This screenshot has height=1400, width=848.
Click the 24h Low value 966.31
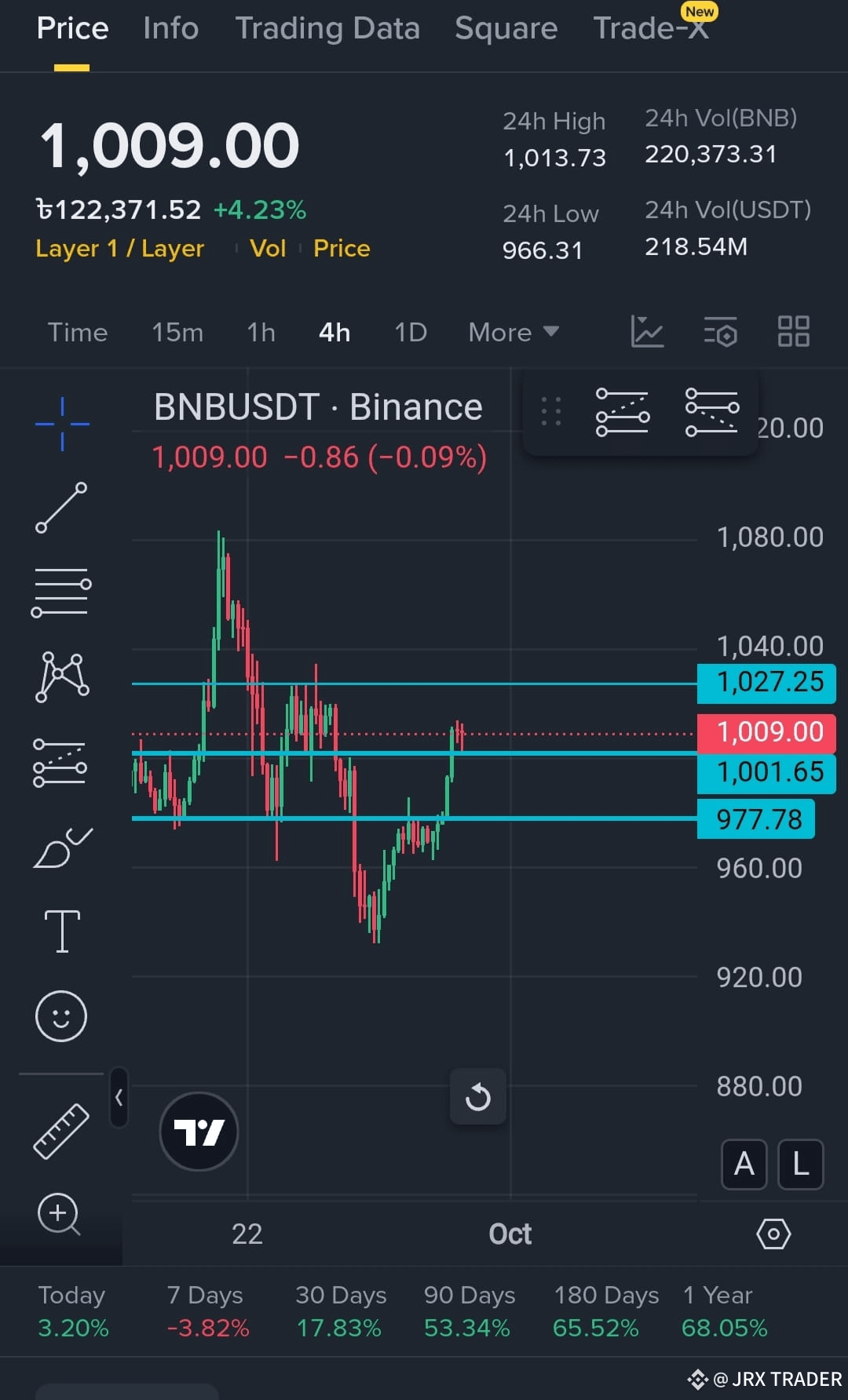[543, 251]
